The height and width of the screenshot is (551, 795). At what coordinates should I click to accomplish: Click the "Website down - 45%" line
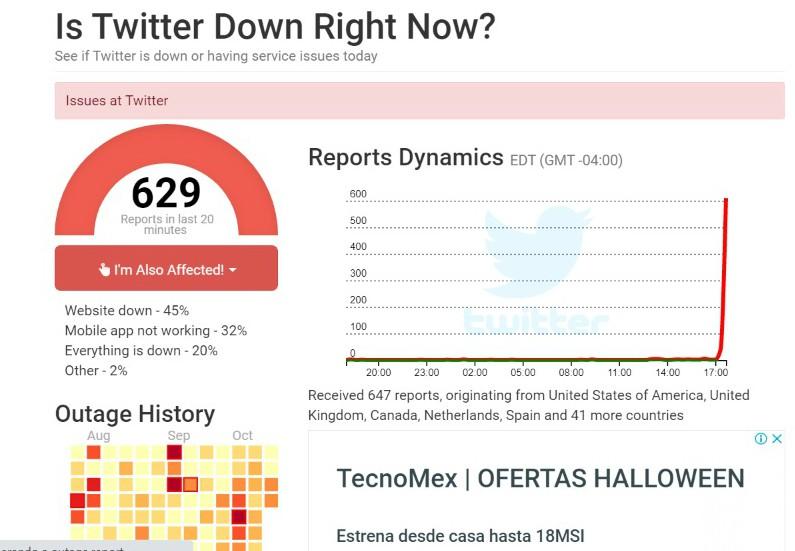pos(127,311)
